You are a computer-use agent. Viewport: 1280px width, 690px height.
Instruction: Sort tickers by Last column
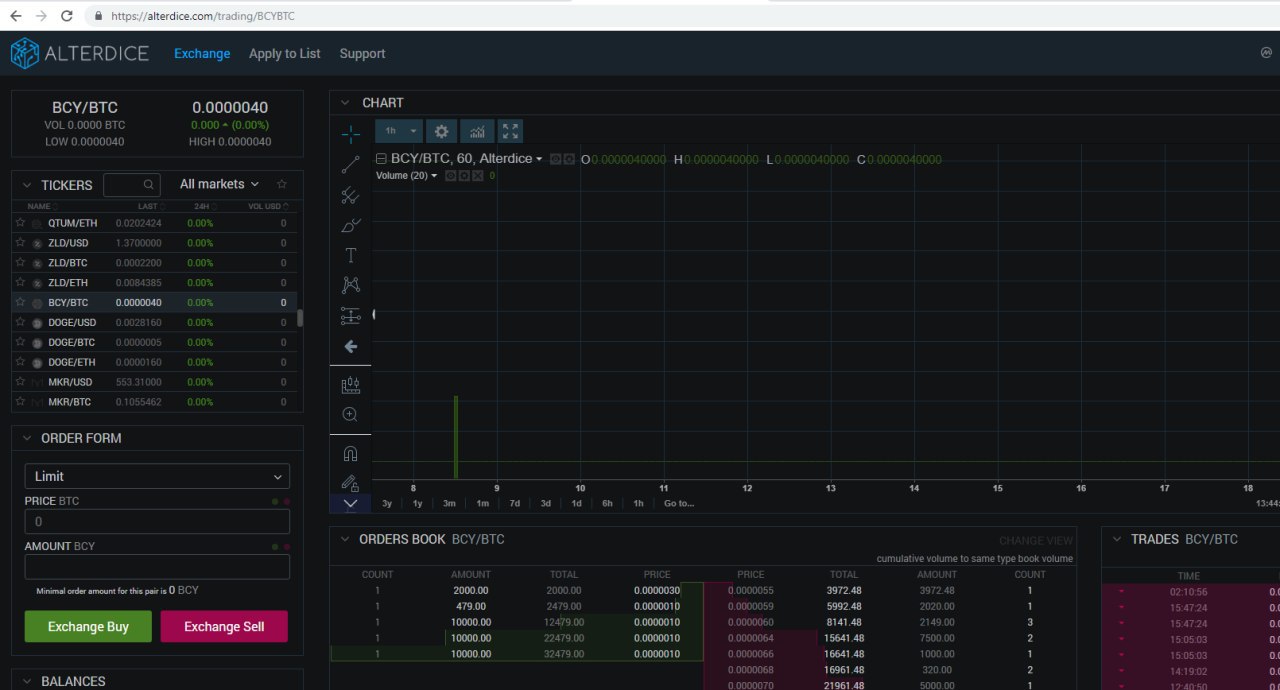[150, 206]
